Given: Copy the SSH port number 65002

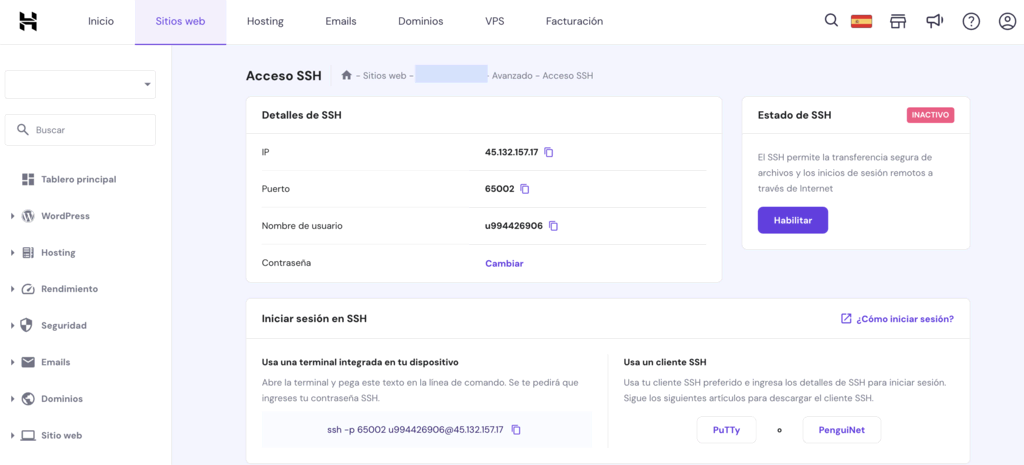Looking at the screenshot, I should tap(525, 189).
